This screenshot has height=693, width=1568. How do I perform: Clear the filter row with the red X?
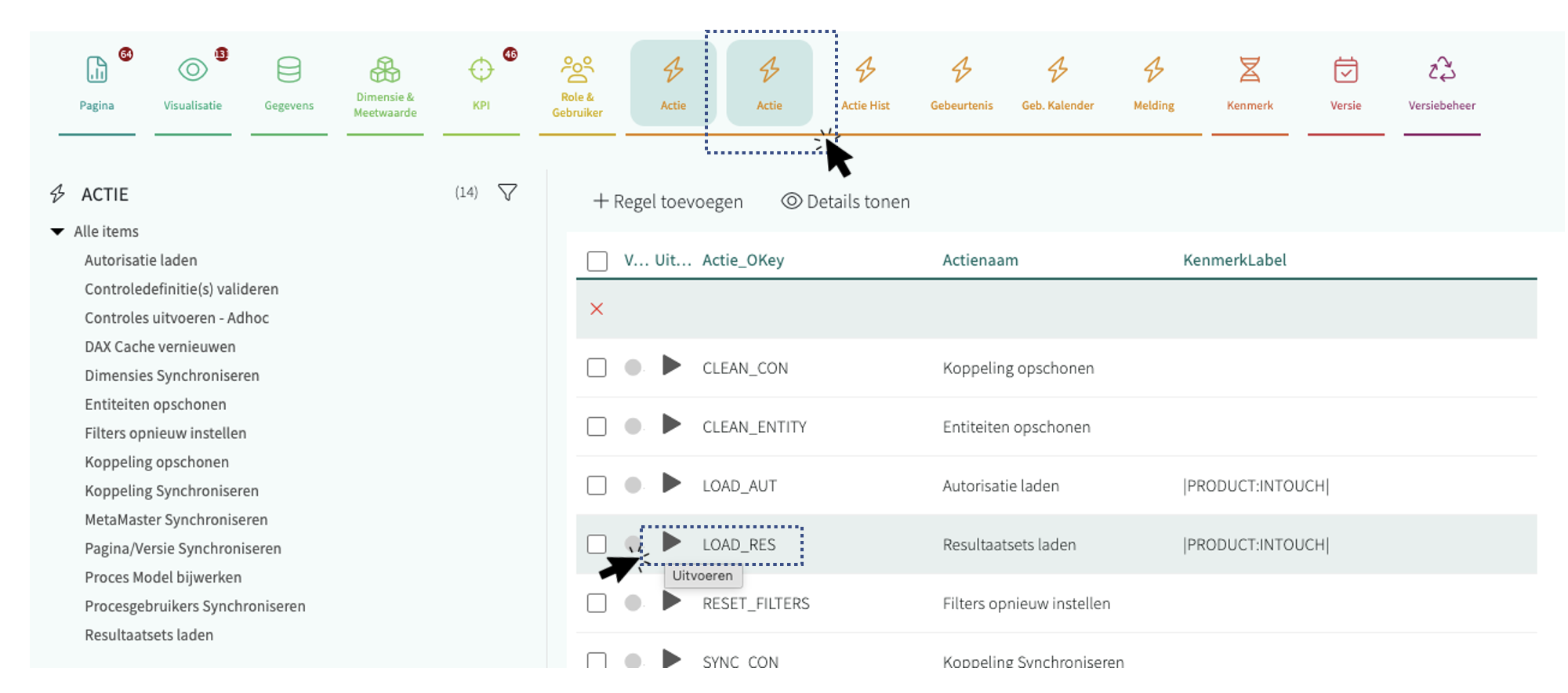597,309
